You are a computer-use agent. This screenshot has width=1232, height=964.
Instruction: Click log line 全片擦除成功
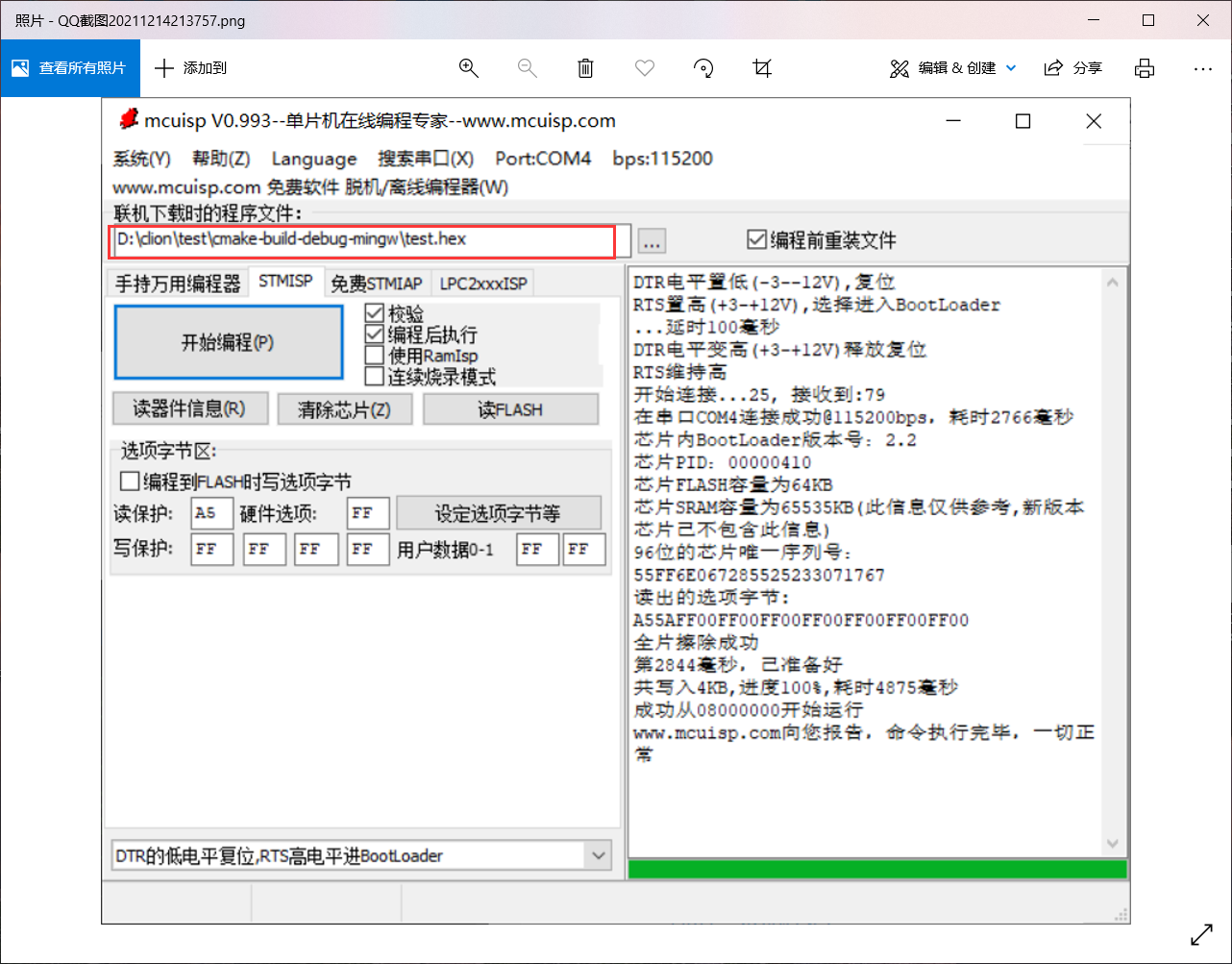coord(696,642)
